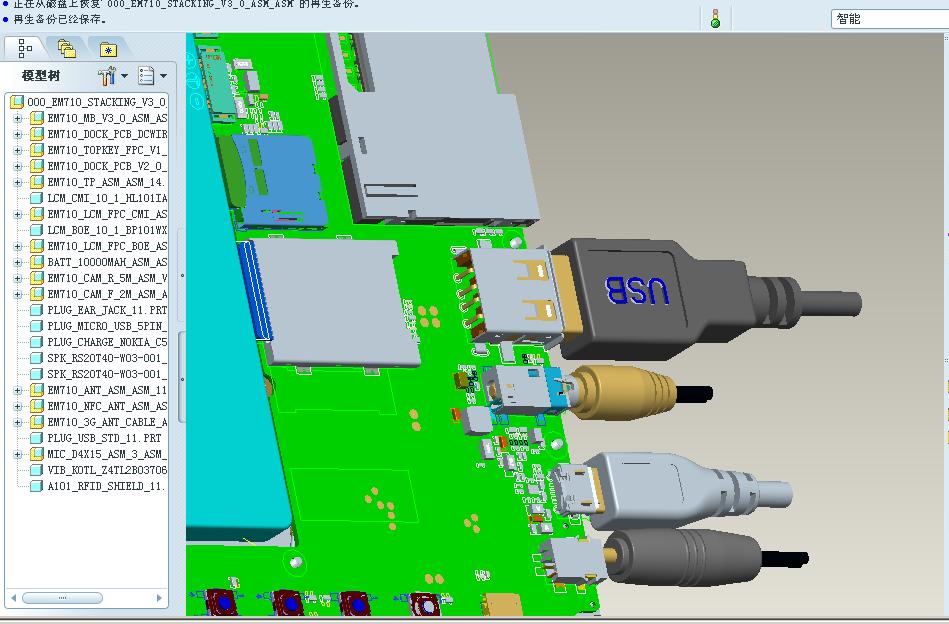Expand the EM710_MB_V3_0_ASM node
This screenshot has width=949, height=624.
18,118
